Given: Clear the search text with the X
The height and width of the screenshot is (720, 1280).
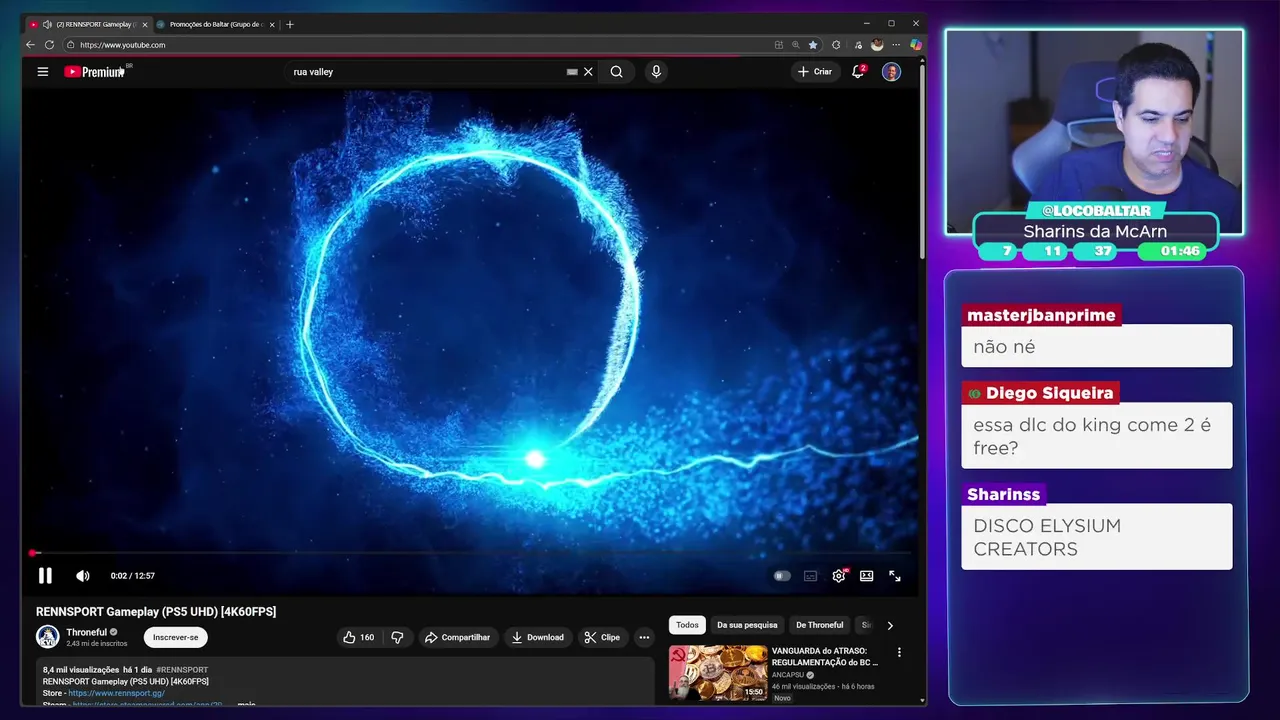Looking at the screenshot, I should click(588, 72).
